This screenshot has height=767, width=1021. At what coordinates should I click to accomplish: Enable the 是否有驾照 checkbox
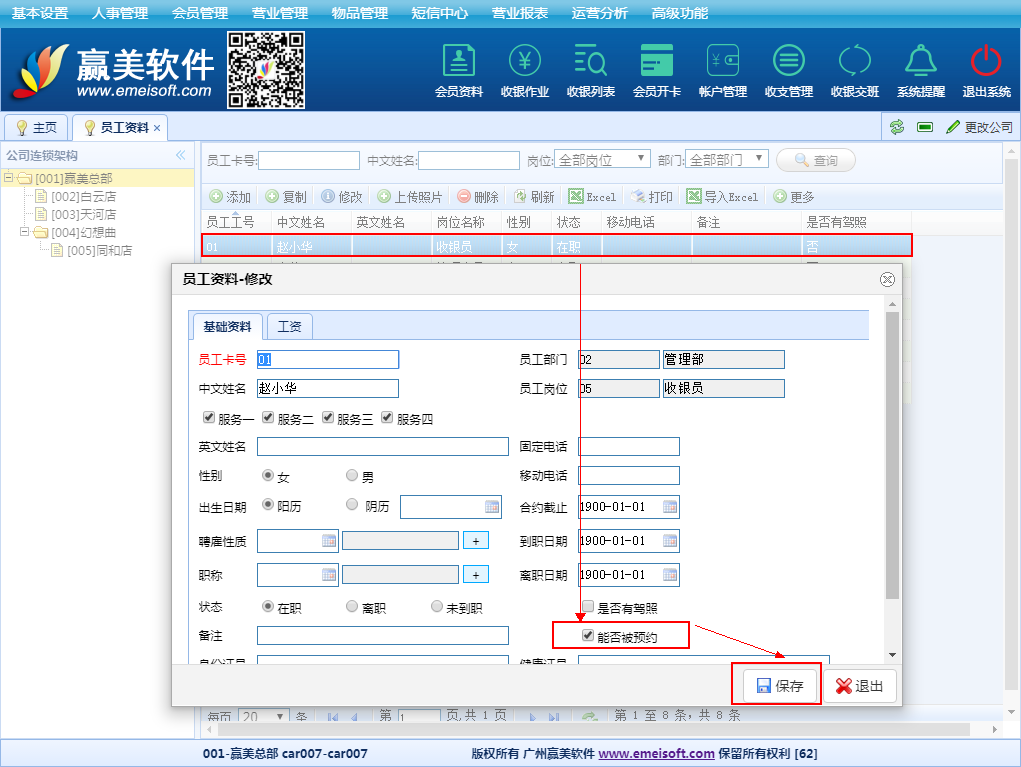tap(588, 607)
